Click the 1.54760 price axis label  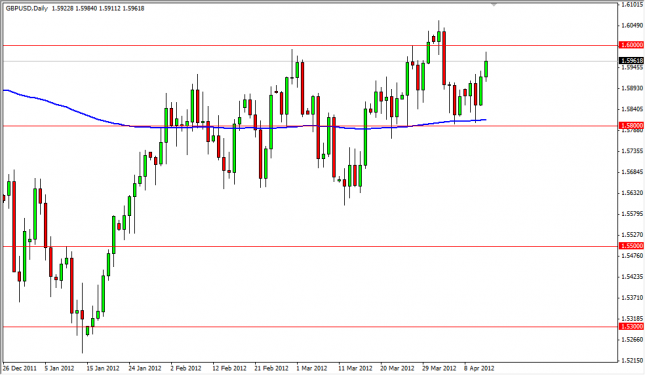(x=632, y=256)
